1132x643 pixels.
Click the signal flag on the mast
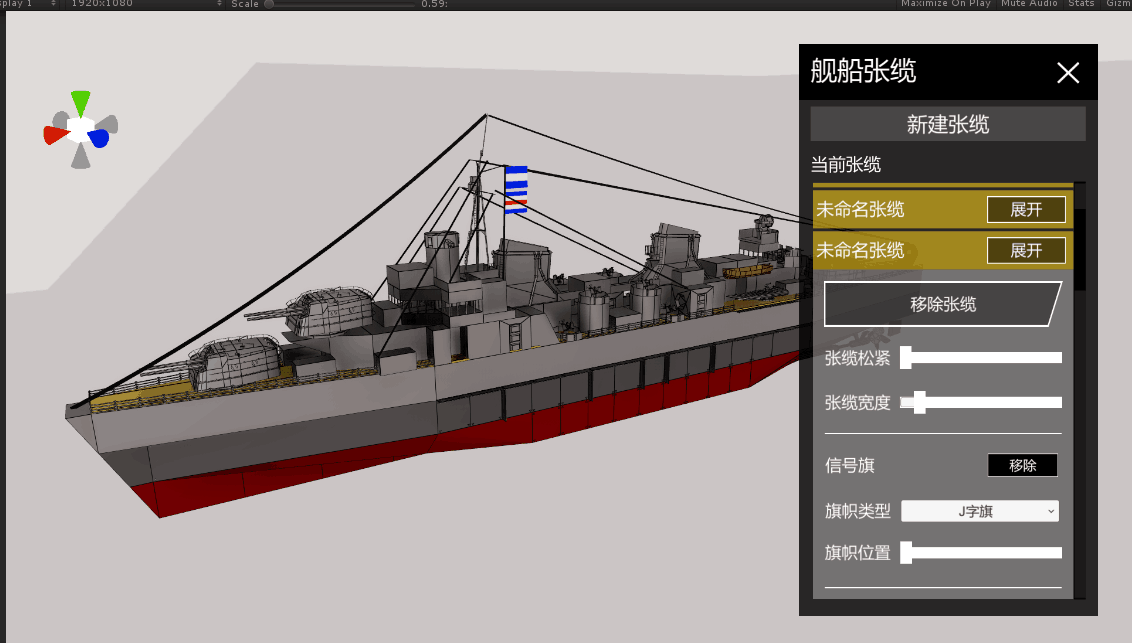pos(515,190)
